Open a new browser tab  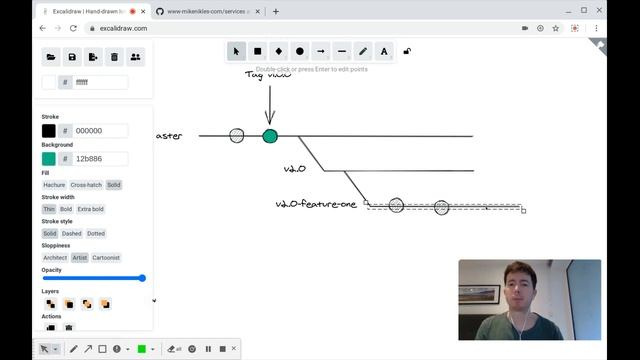click(x=276, y=11)
